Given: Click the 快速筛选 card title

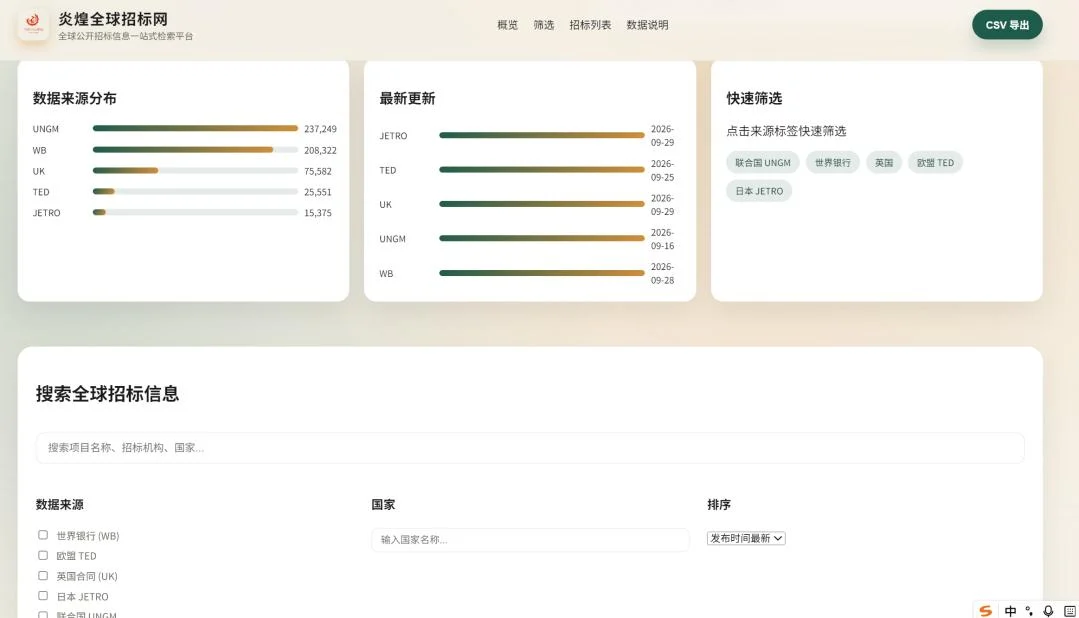Looking at the screenshot, I should pos(754,98).
